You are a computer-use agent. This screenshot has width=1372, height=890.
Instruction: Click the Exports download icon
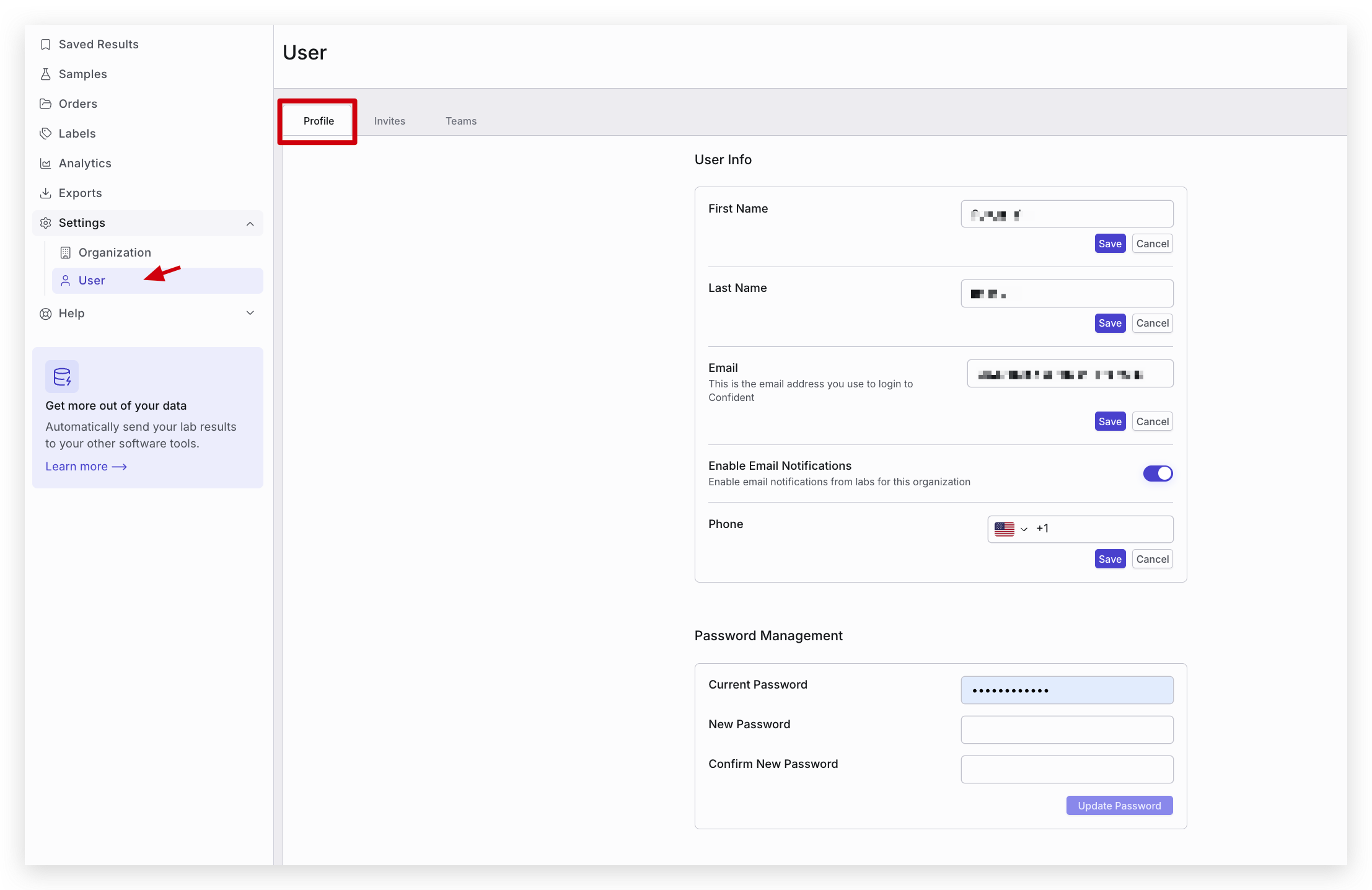[x=45, y=193]
